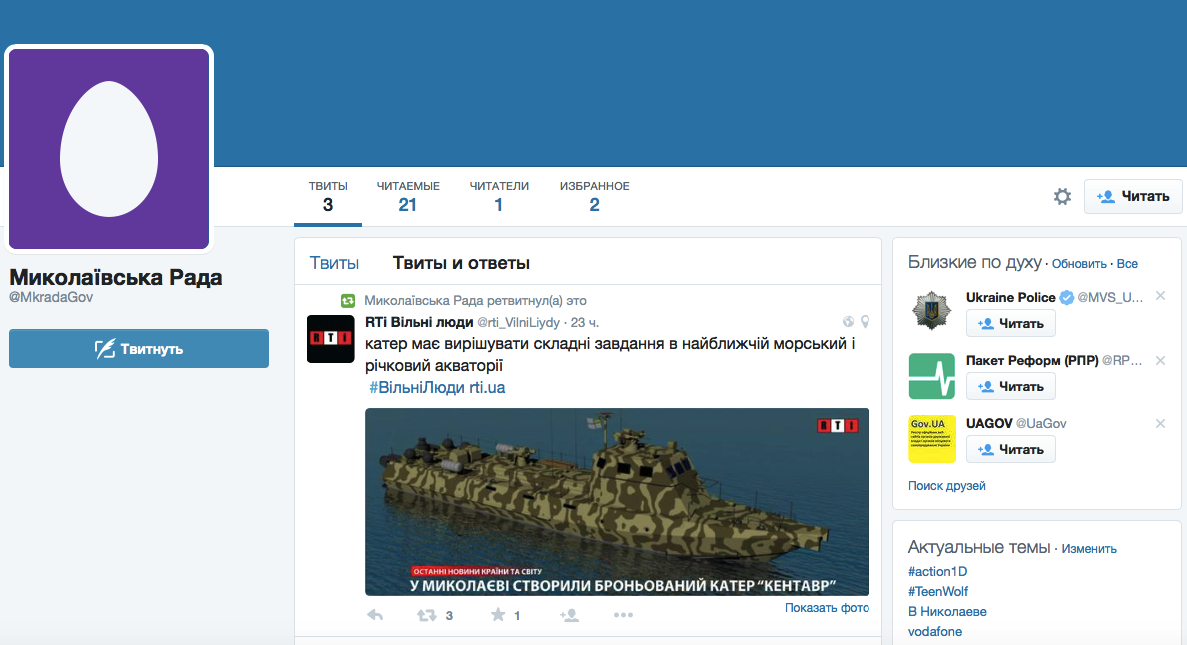Click the RTi Вільні люди avatar
1187x645 pixels.
tap(330, 339)
